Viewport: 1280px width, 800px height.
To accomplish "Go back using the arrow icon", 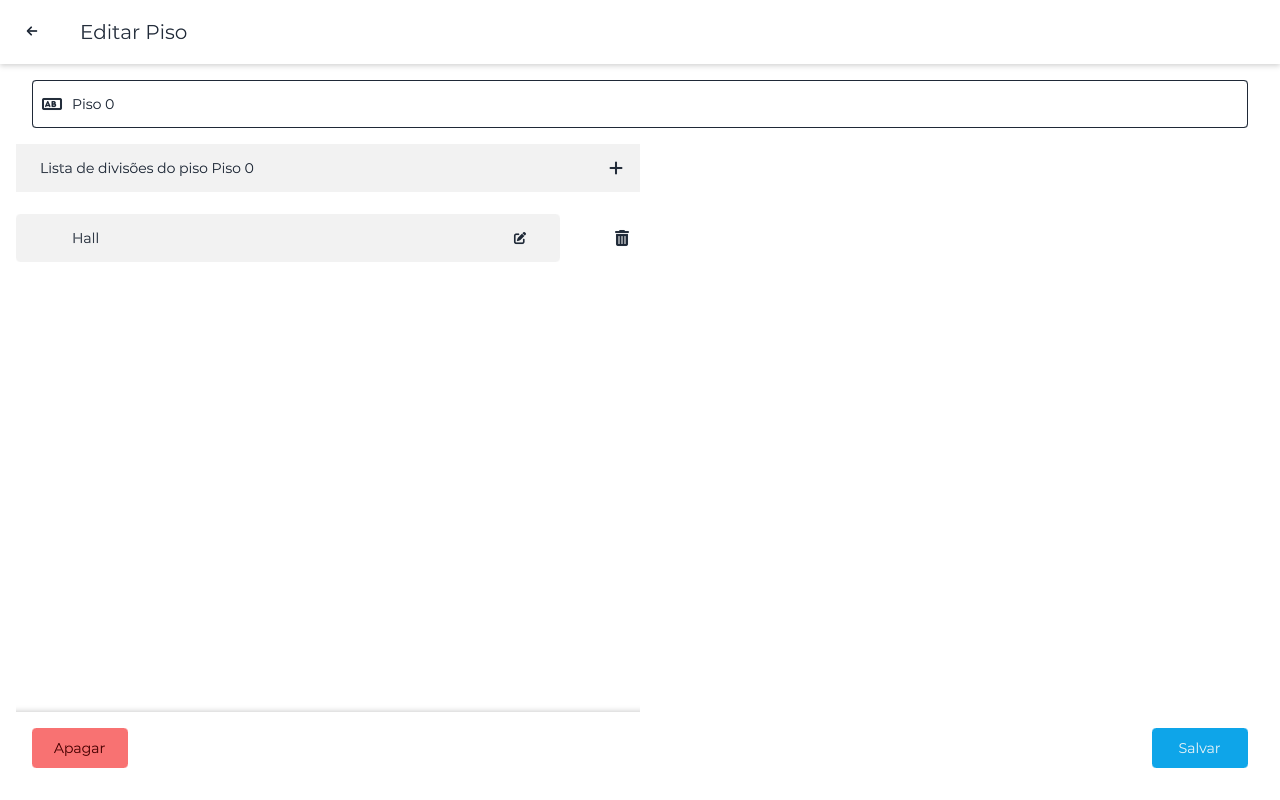I will [32, 32].
